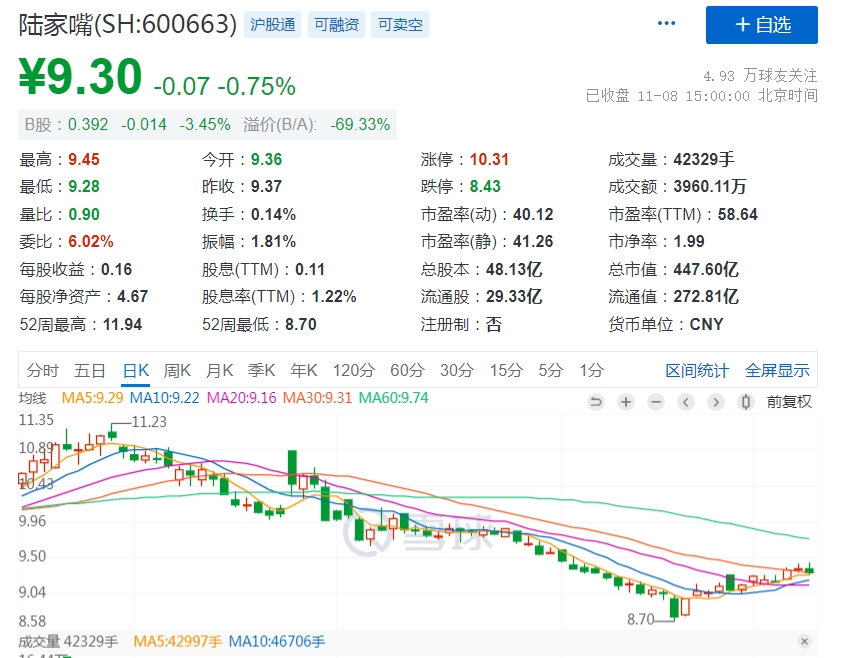Open the 前复权 adjustment dropdown
841x658 pixels.
pyautogui.click(x=789, y=402)
